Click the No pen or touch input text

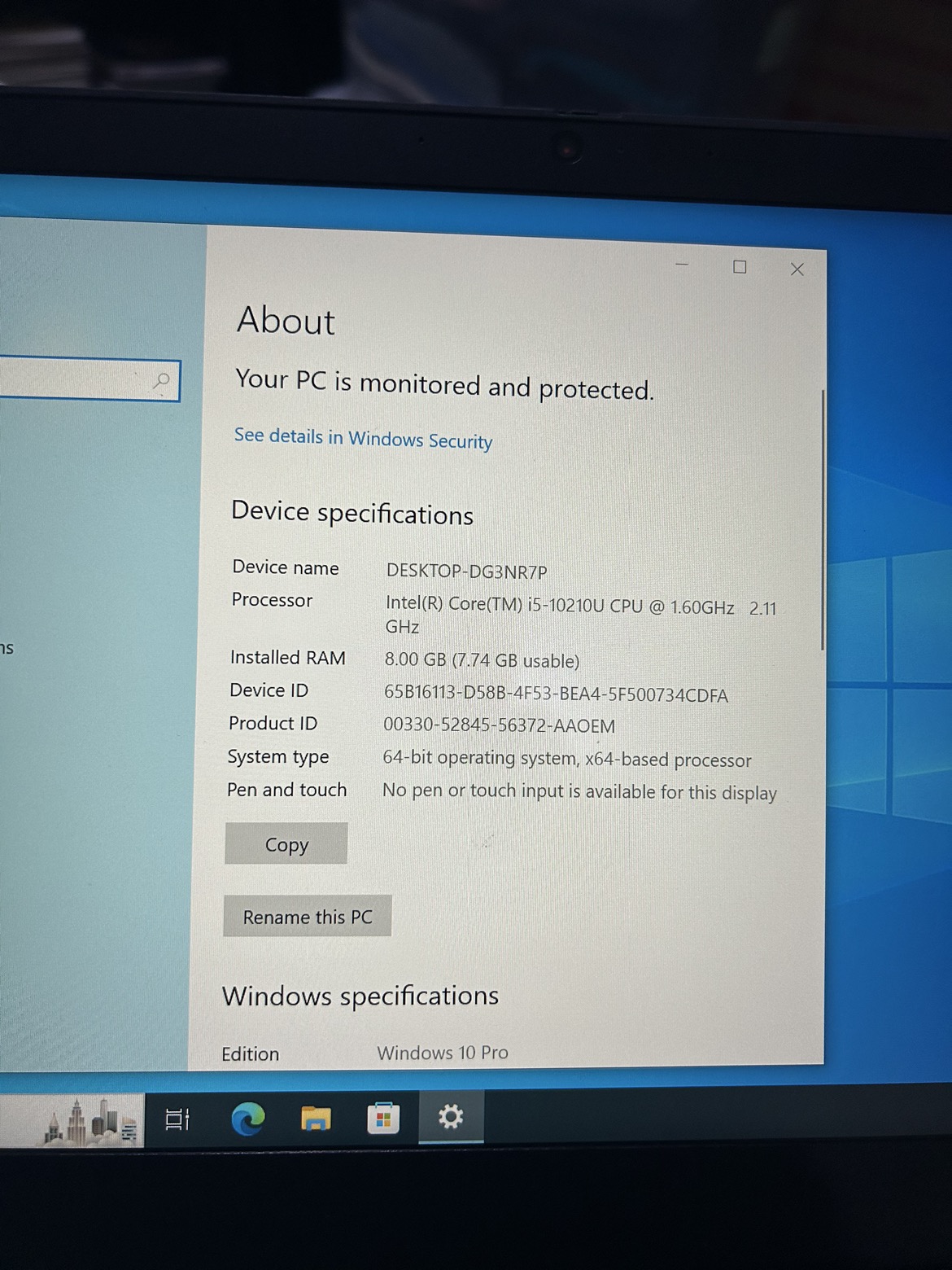click(579, 791)
